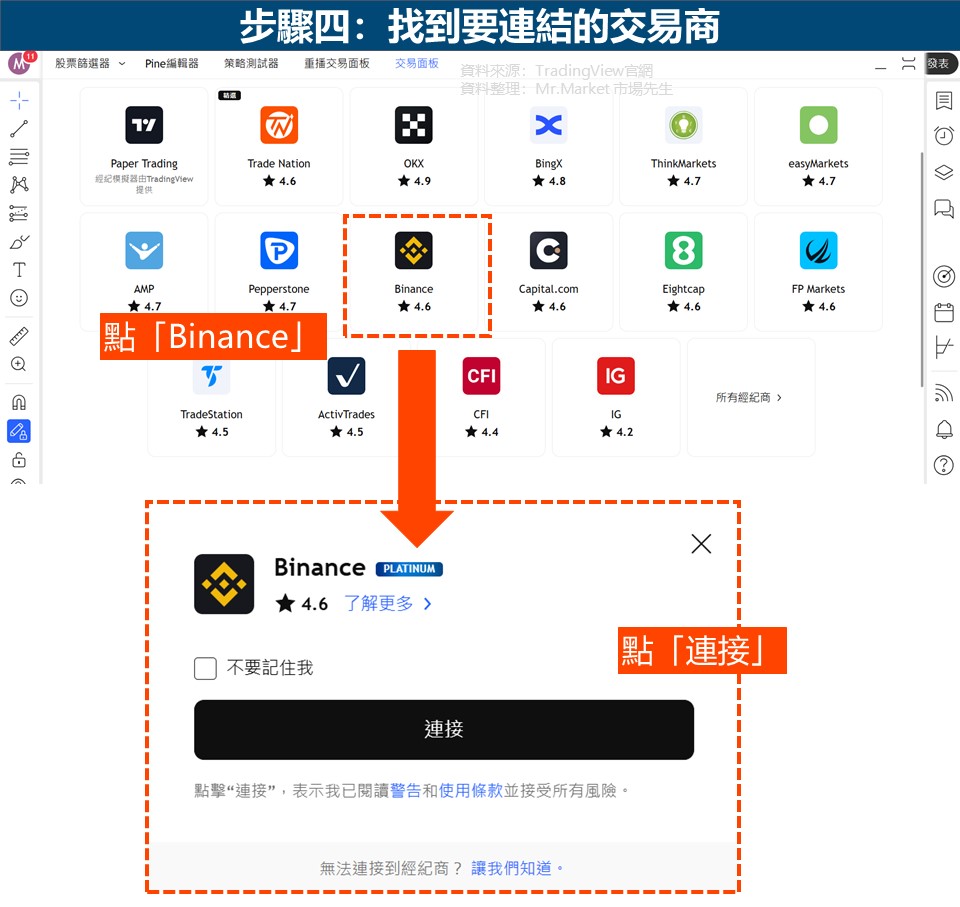Choose the Eightcap broker card
Viewport: 960px width, 907px height.
pos(683,272)
